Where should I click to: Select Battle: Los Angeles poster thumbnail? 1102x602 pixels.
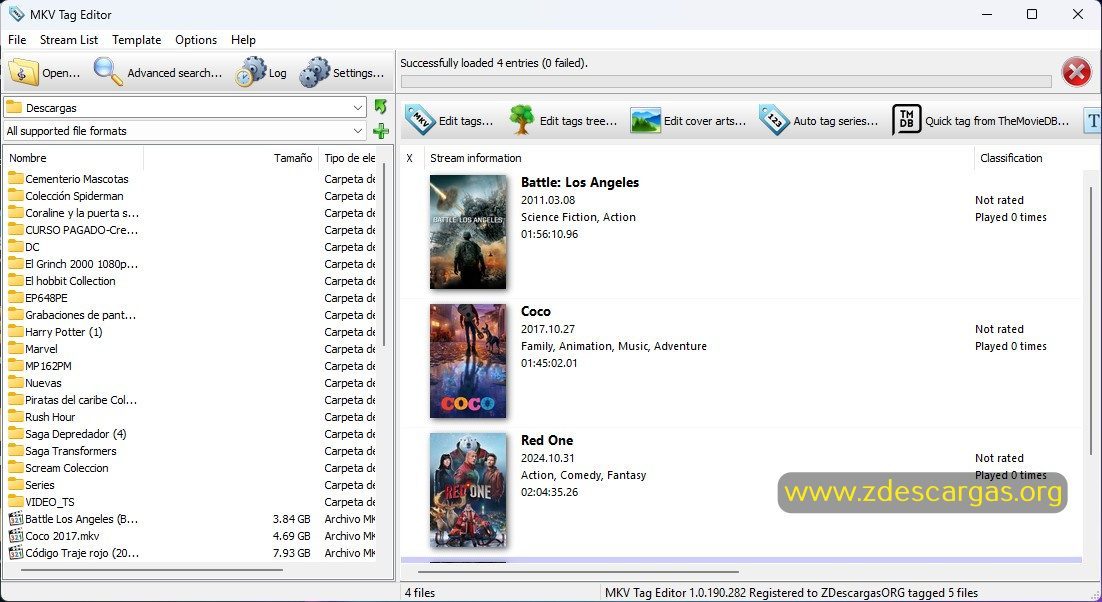(x=468, y=232)
